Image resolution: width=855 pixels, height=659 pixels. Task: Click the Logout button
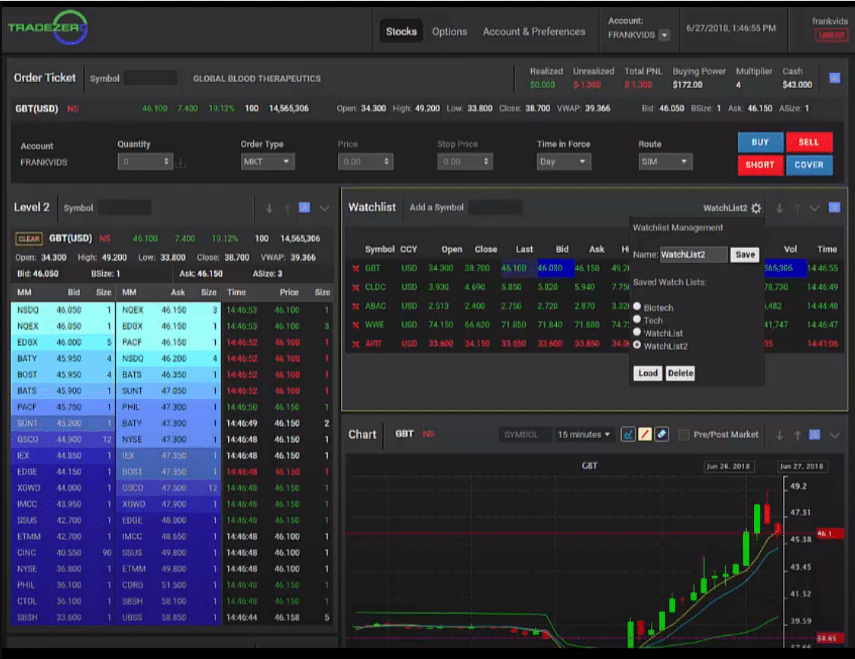(x=831, y=35)
